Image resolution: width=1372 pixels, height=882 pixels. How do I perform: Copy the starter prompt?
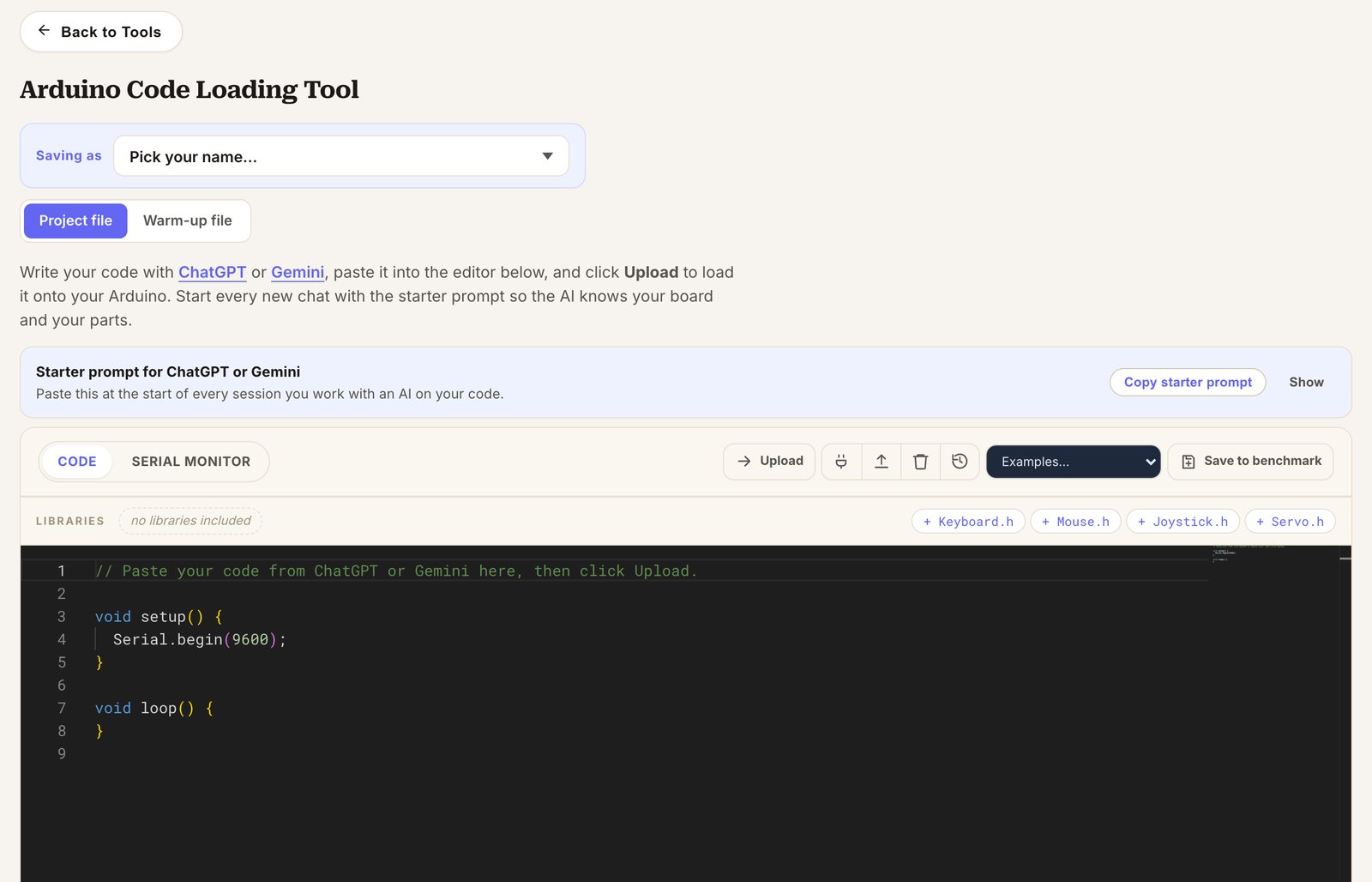(x=1188, y=383)
